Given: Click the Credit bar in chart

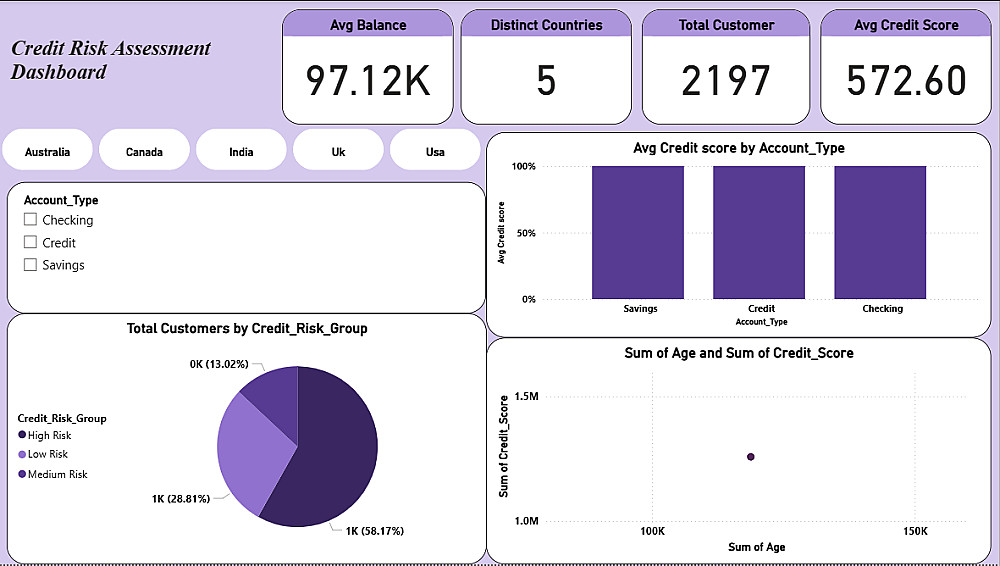Looking at the screenshot, I should click(759, 232).
